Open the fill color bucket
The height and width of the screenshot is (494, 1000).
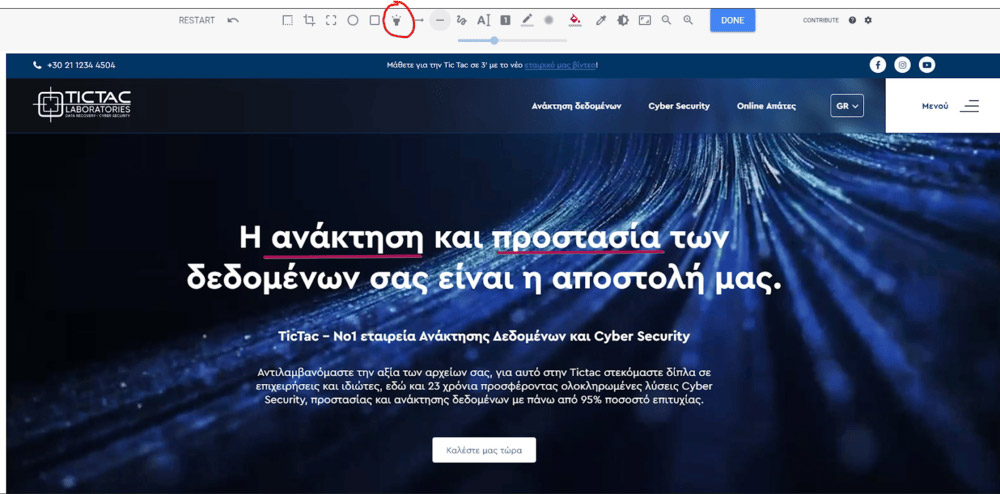click(575, 20)
